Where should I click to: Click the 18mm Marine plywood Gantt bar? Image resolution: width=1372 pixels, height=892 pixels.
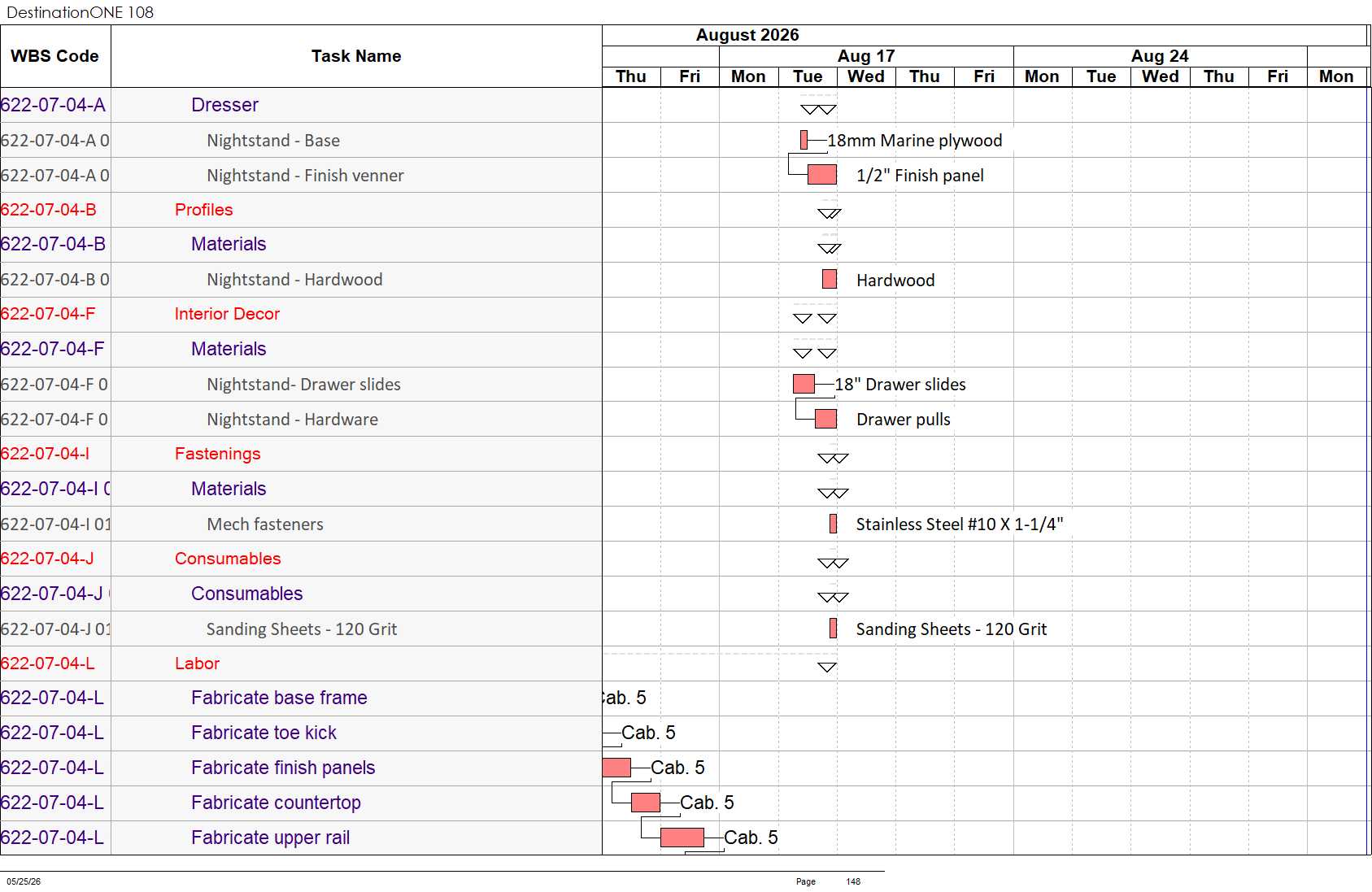pyautogui.click(x=804, y=140)
